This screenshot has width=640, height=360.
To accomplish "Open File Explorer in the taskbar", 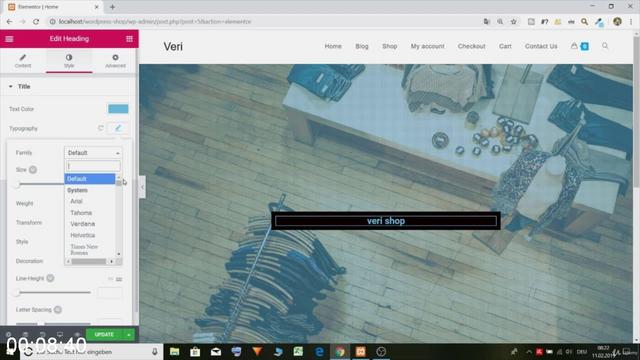I will point(174,351).
